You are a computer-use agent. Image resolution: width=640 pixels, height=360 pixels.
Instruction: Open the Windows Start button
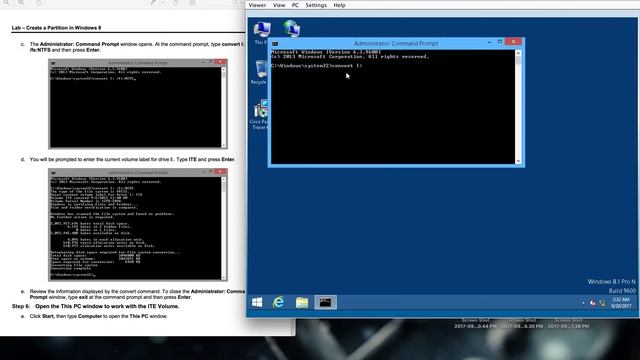257,302
